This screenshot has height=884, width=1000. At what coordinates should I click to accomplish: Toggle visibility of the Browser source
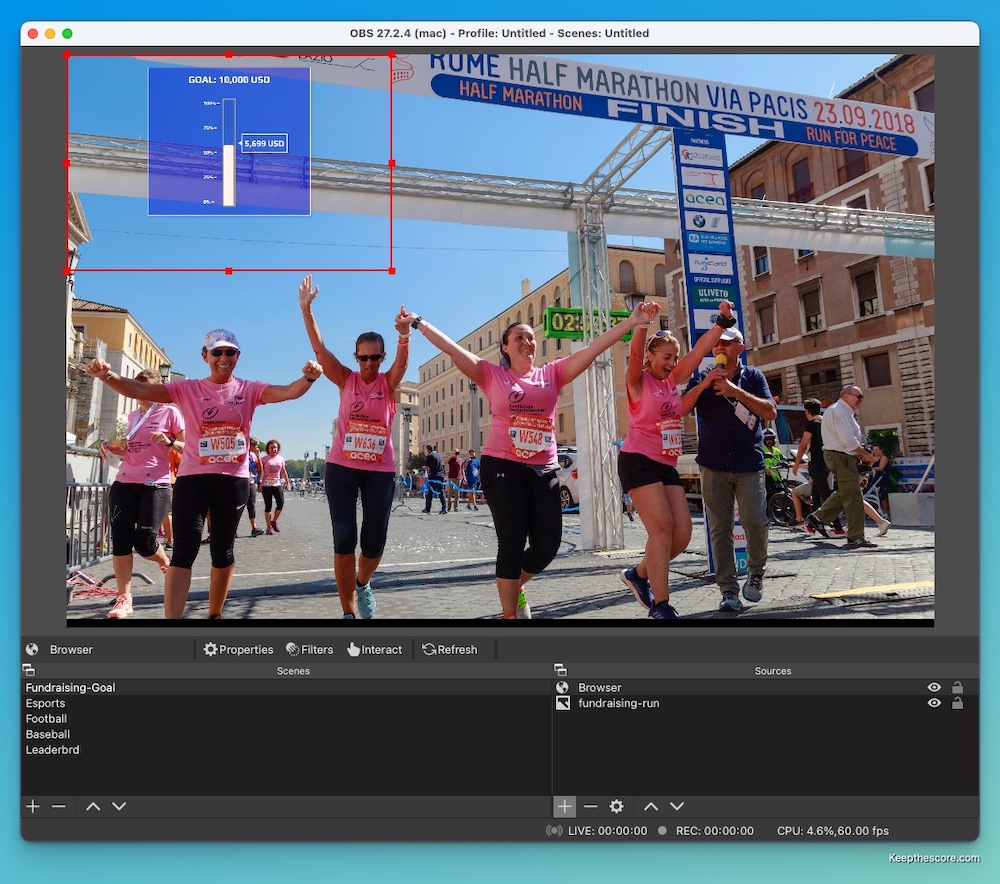tap(934, 687)
